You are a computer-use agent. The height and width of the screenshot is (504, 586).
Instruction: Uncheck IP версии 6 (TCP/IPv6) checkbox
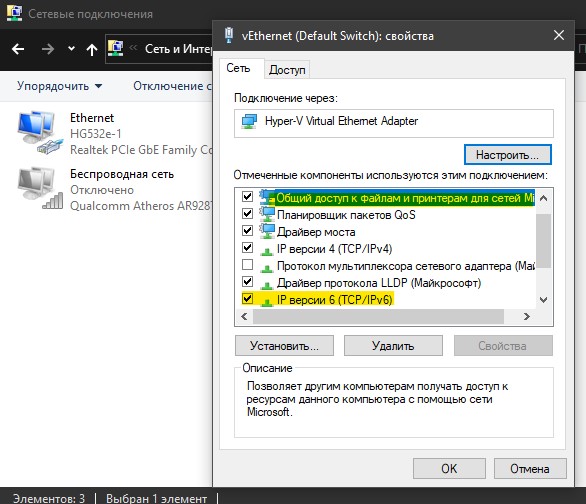[247, 299]
